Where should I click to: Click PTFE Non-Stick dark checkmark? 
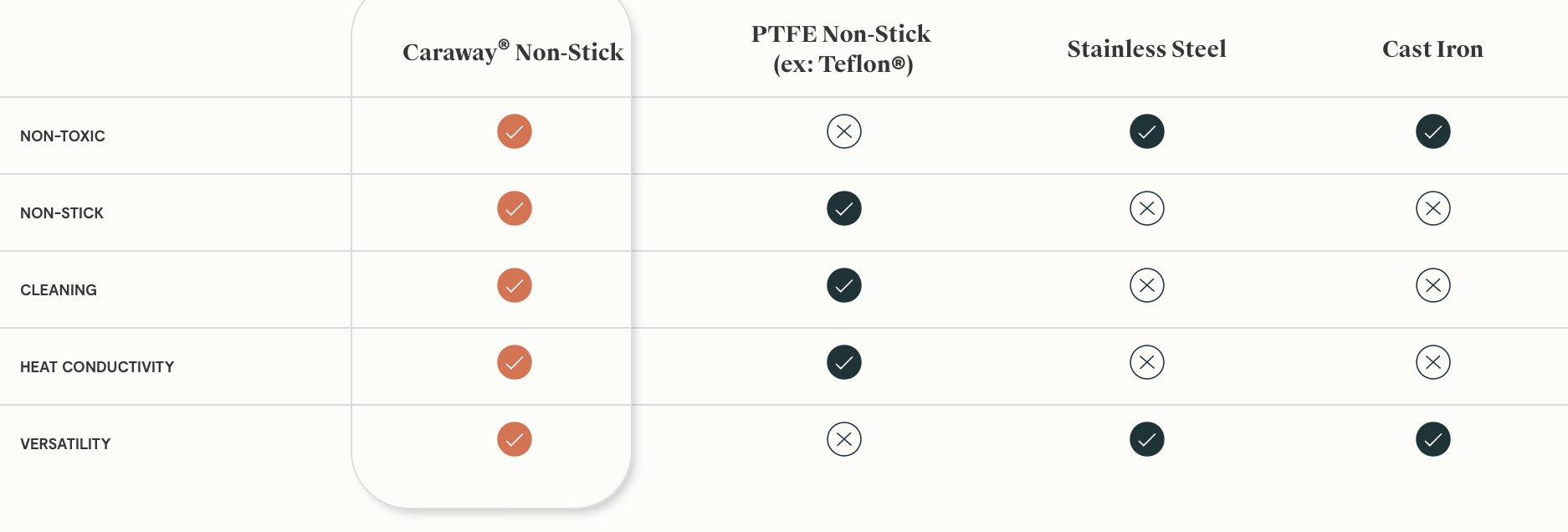pos(844,208)
